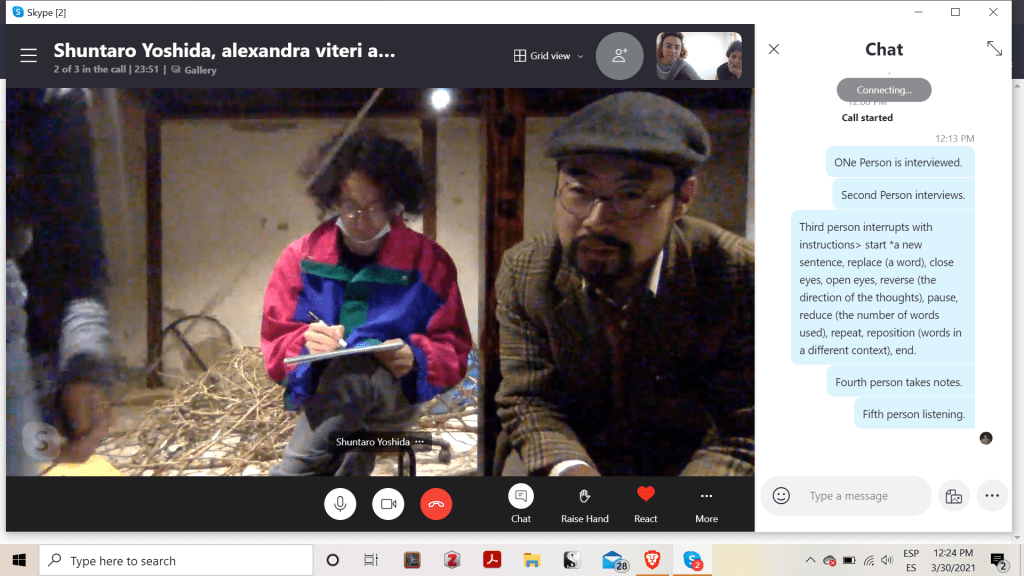End the call with red hang-up button
Screen dimensions: 1024x576
point(436,504)
